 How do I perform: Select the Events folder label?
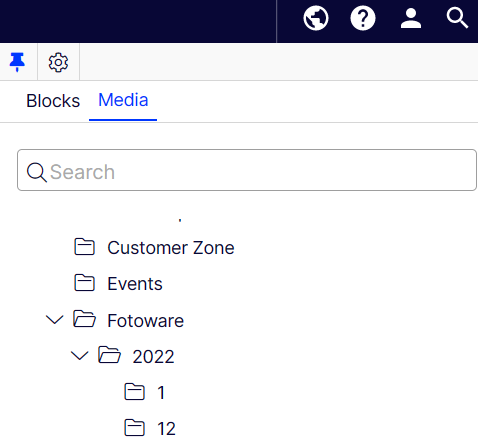pyautogui.click(x=135, y=284)
